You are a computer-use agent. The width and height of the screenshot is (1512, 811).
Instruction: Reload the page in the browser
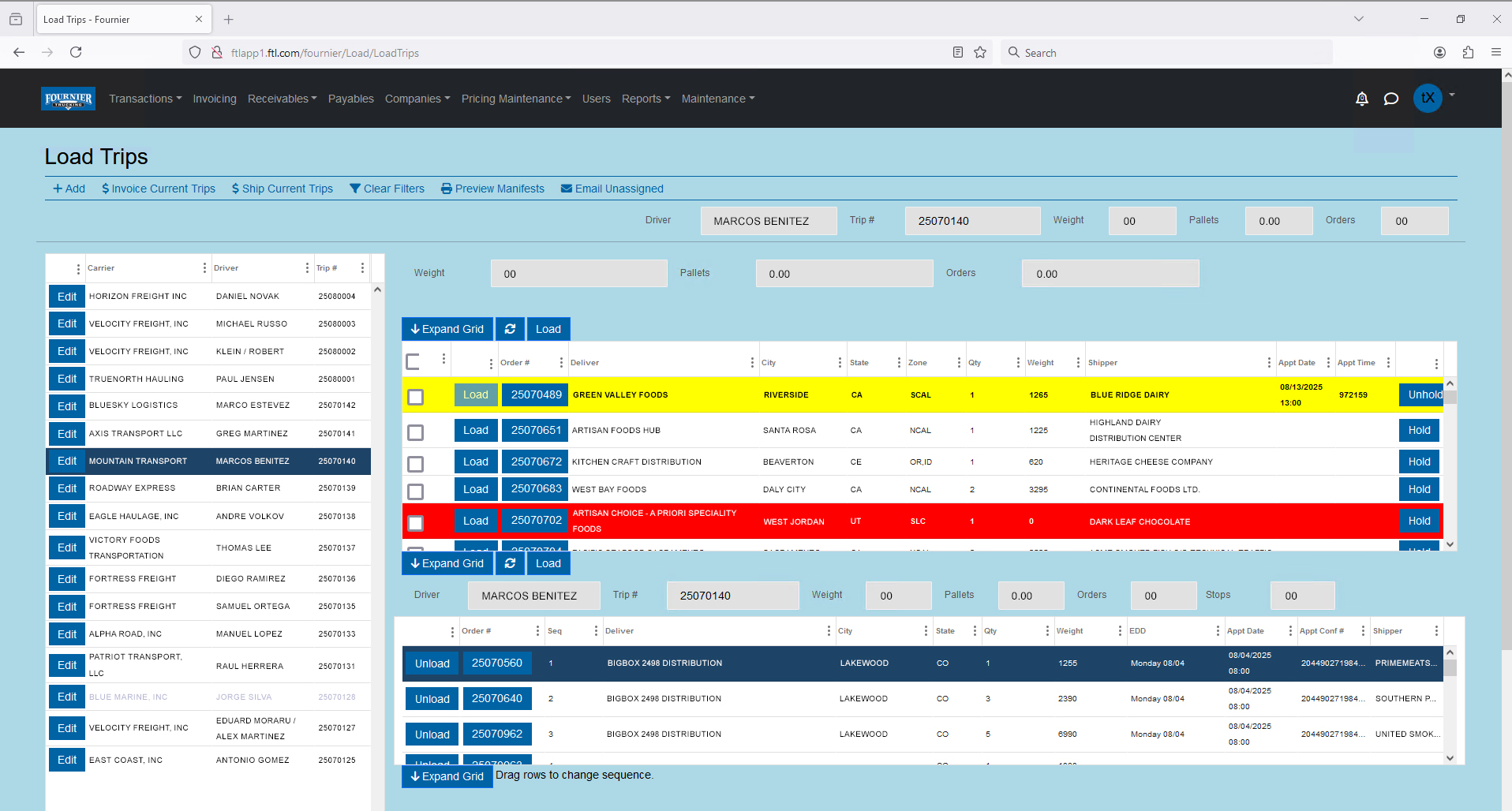(76, 53)
